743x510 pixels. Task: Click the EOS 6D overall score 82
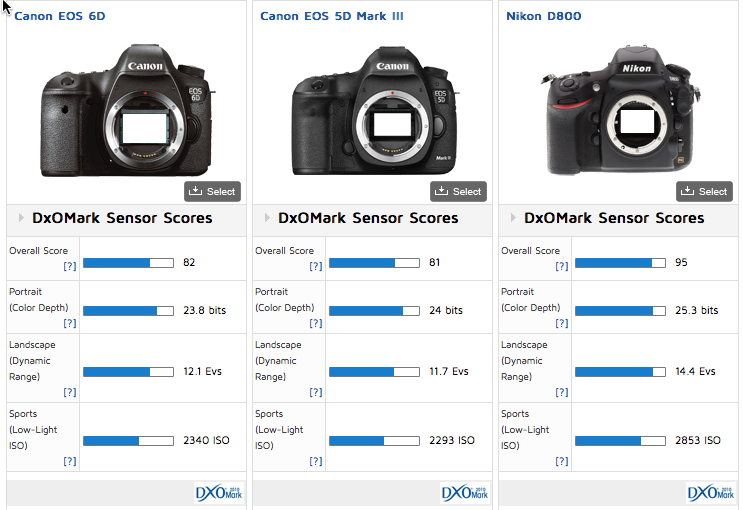click(x=189, y=263)
